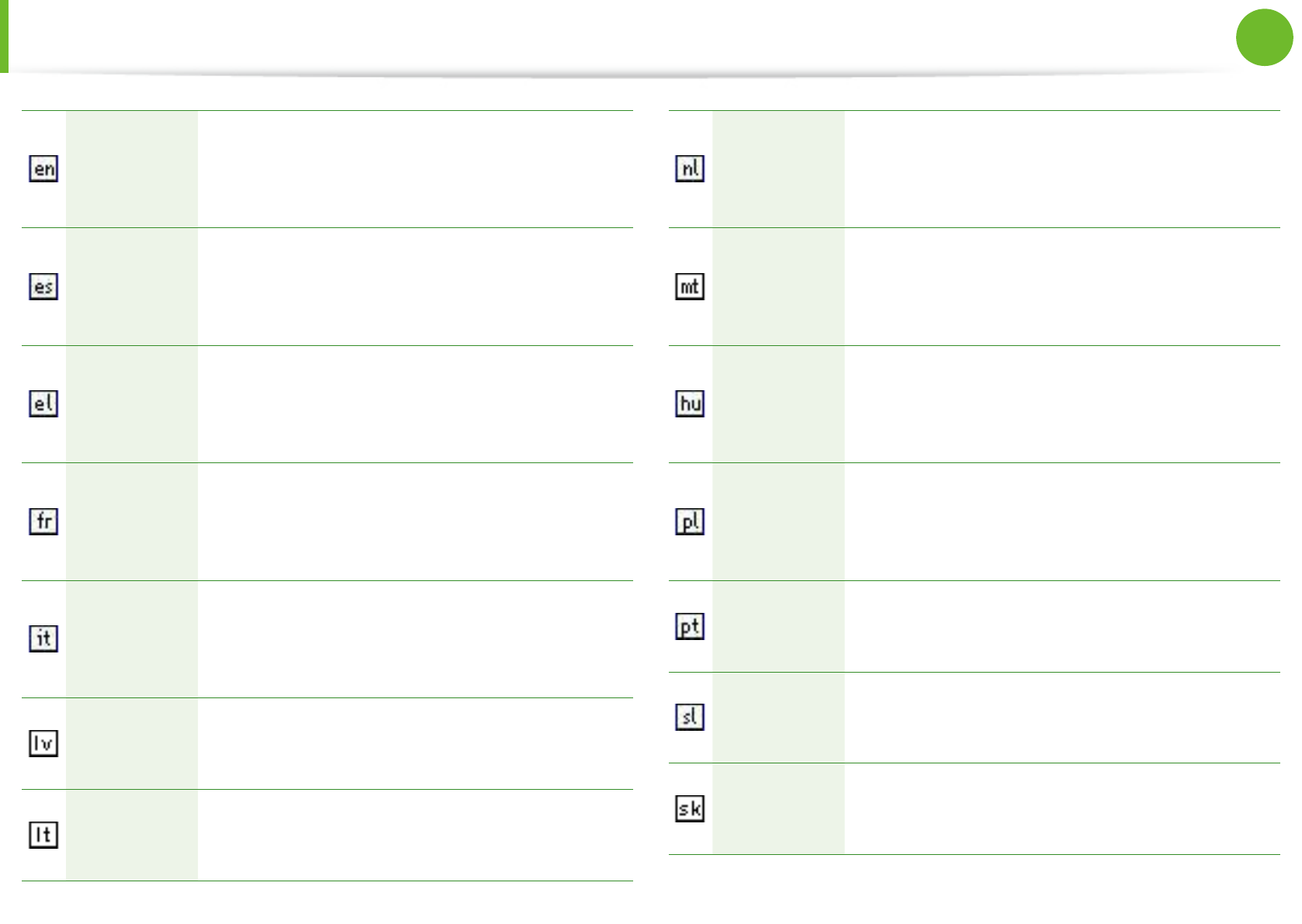Click the 'en' English language icon
The height and width of the screenshot is (924, 1302).
click(43, 168)
